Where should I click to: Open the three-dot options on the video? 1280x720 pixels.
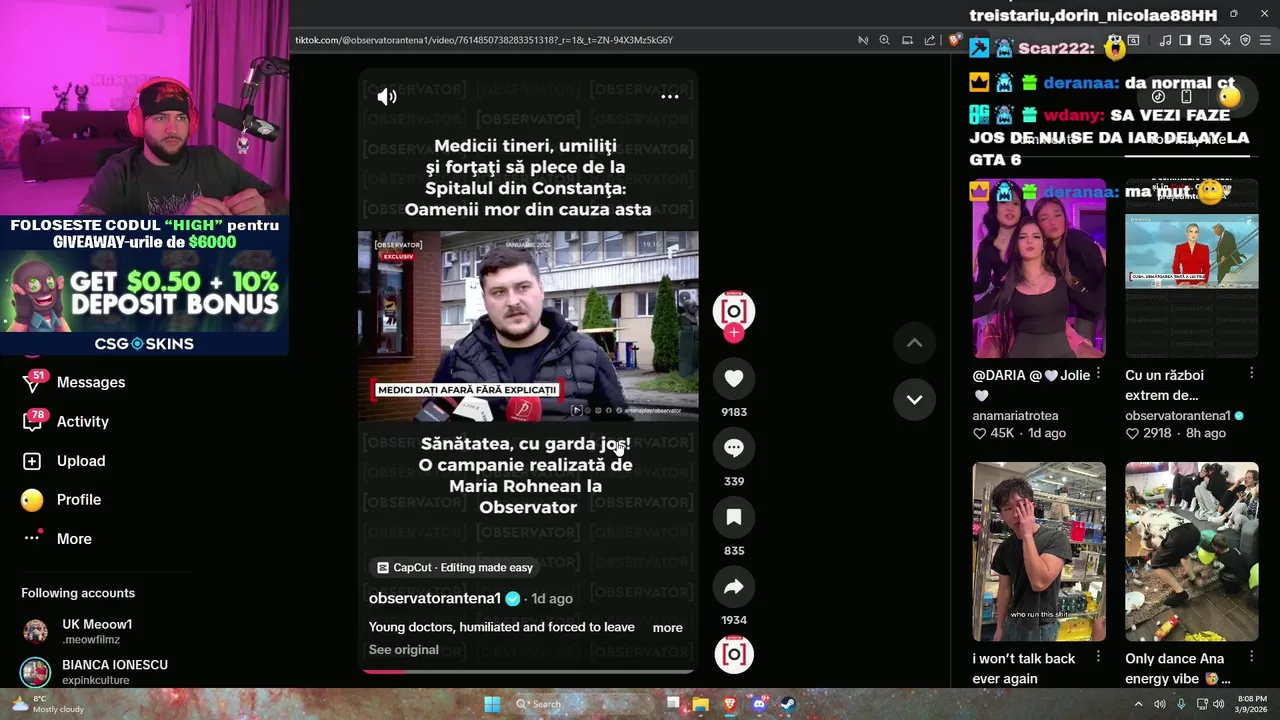(670, 96)
